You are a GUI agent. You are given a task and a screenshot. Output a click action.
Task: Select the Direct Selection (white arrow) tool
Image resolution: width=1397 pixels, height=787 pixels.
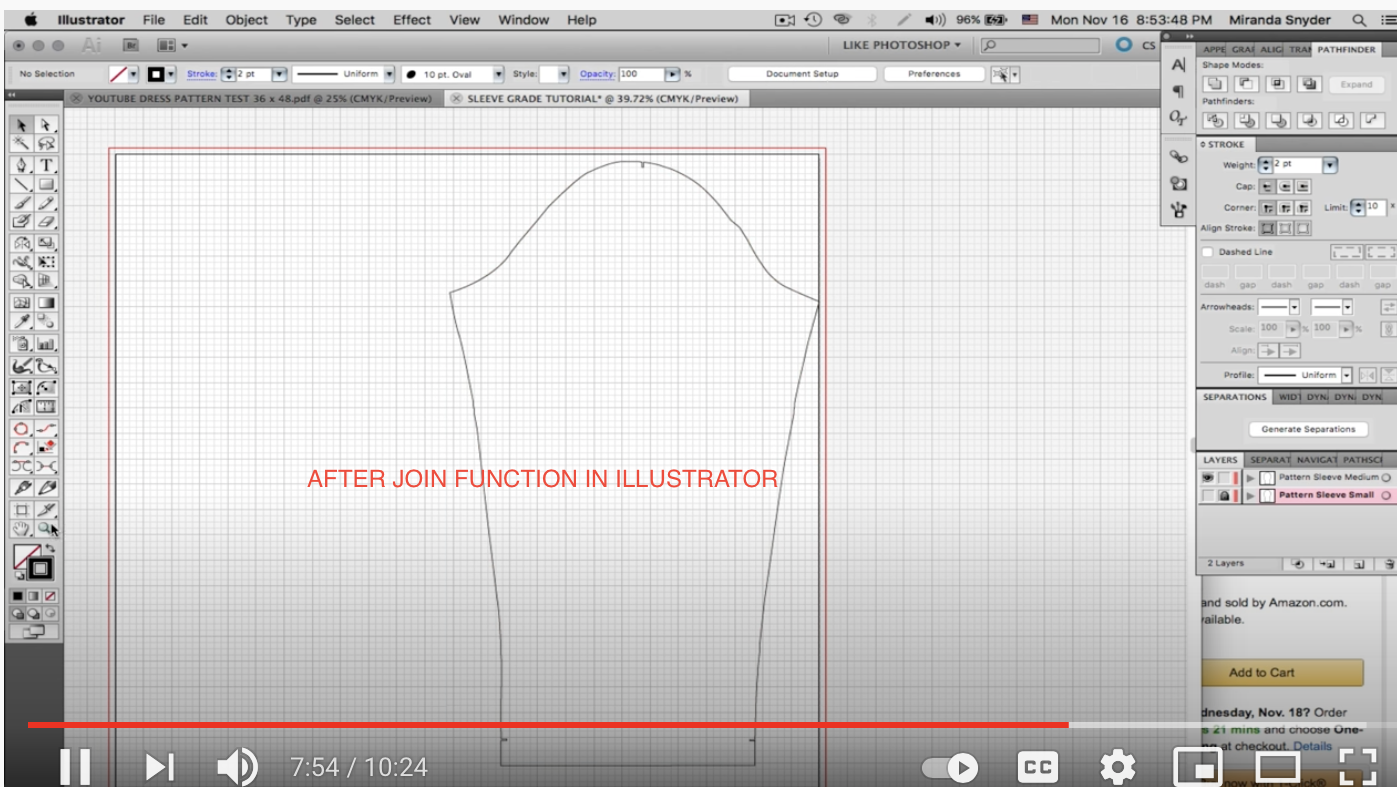point(47,125)
